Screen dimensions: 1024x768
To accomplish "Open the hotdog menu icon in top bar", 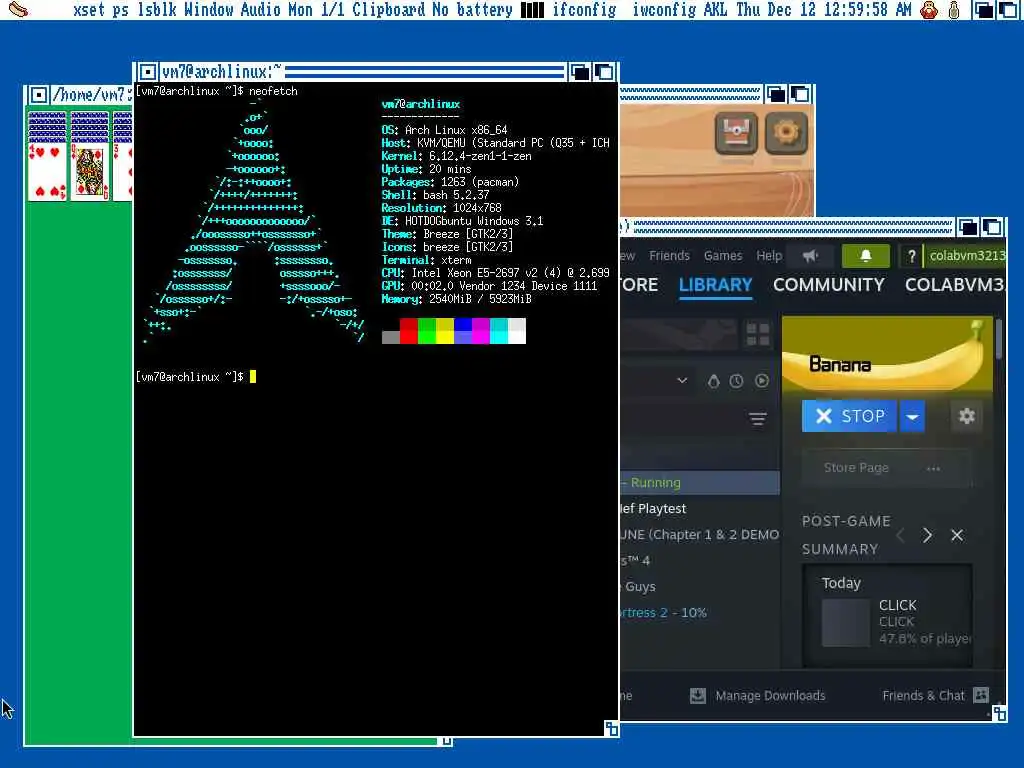I will point(19,10).
